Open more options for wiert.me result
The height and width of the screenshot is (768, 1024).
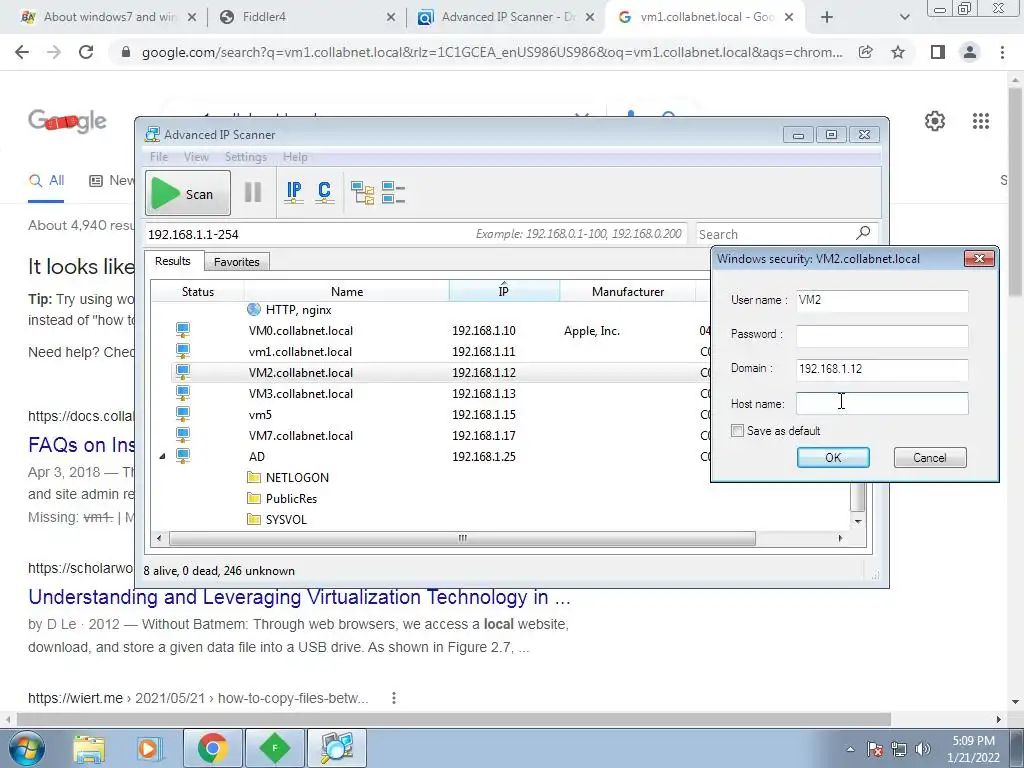point(394,698)
